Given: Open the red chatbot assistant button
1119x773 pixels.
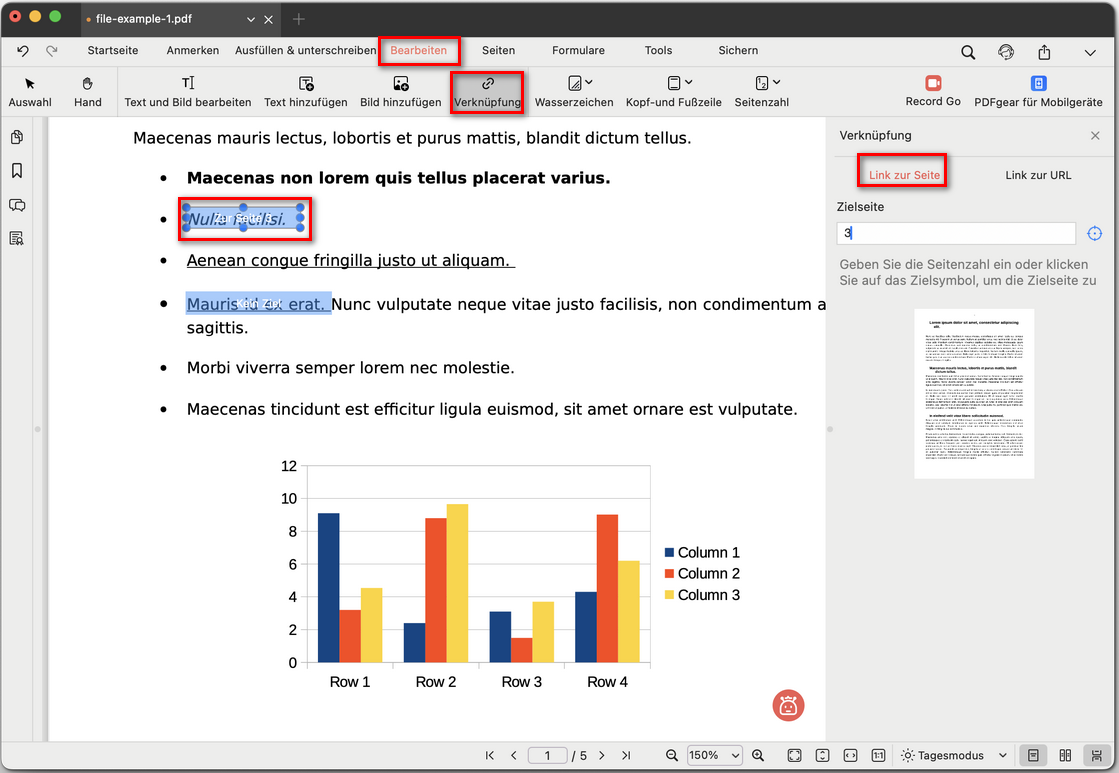Looking at the screenshot, I should (788, 705).
